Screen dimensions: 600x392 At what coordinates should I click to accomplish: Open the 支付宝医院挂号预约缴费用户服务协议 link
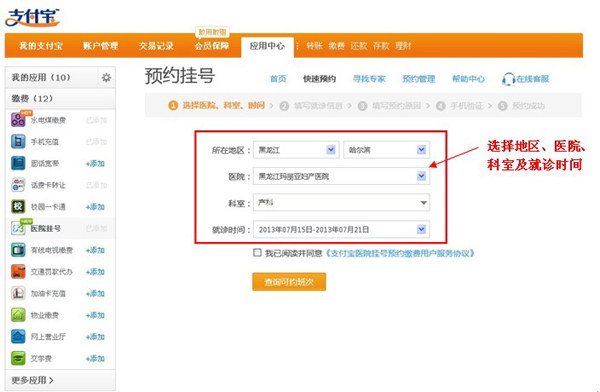click(x=400, y=253)
